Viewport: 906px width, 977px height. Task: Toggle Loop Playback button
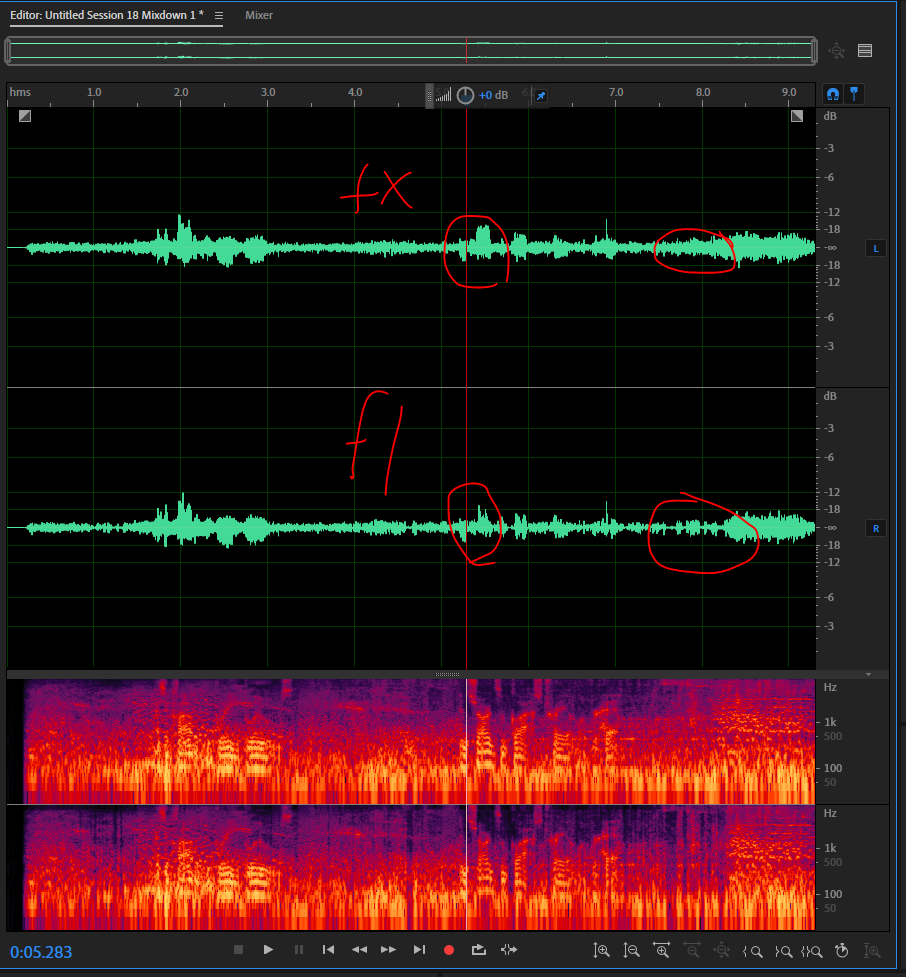[x=478, y=950]
